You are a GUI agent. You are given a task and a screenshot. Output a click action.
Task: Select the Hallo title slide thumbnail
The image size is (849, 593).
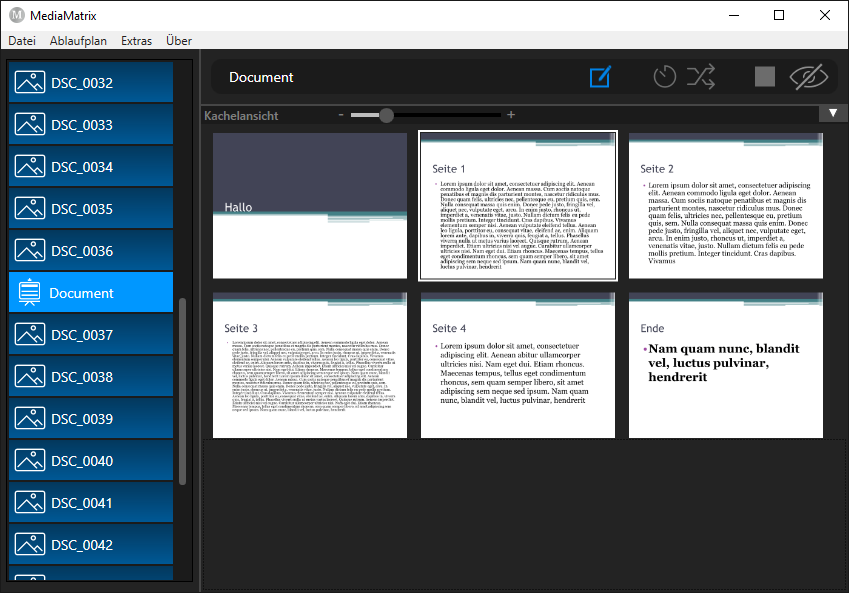pyautogui.click(x=309, y=205)
